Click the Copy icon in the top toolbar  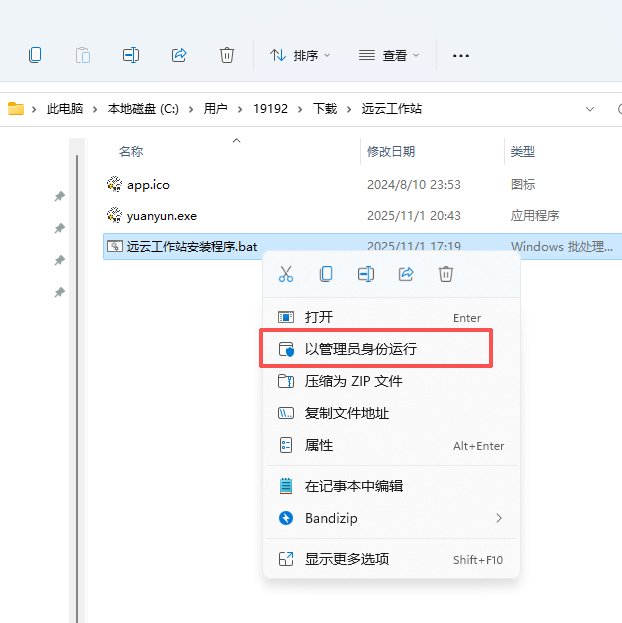35,55
